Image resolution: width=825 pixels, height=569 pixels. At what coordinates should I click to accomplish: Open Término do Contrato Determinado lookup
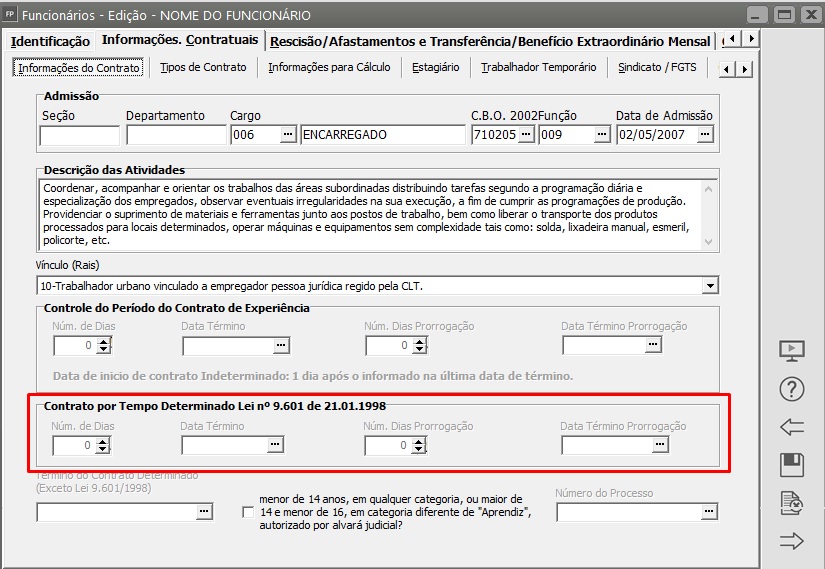point(204,512)
